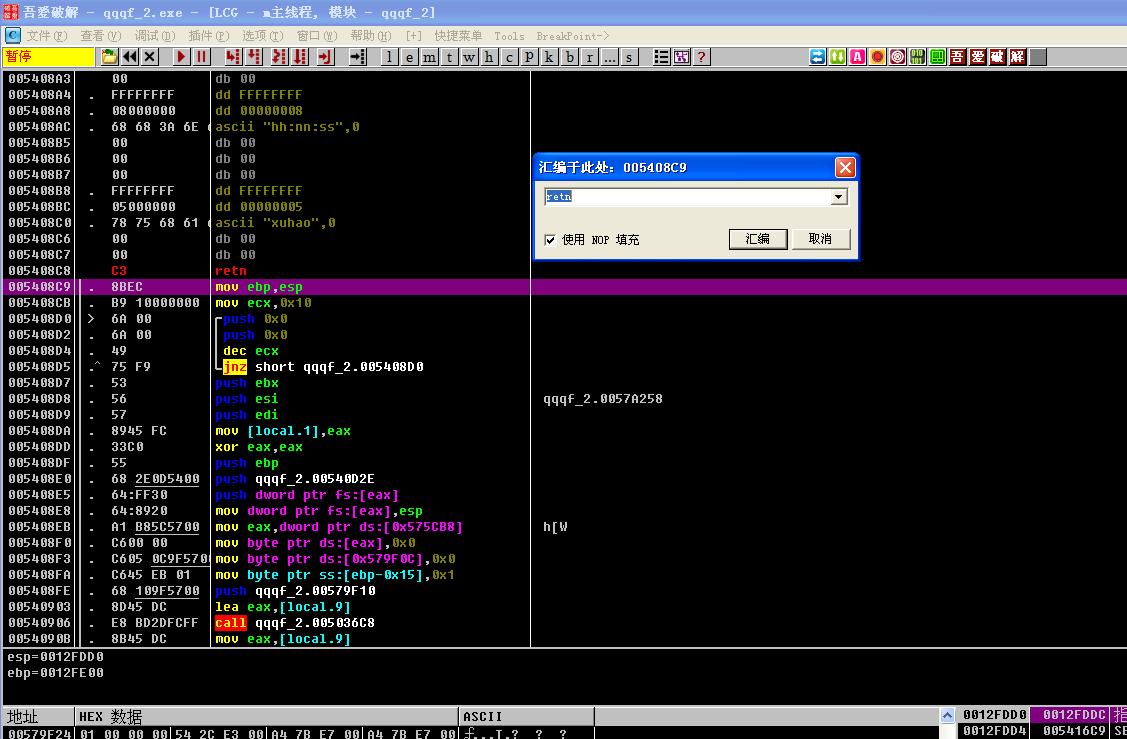Click the Go To Address arrow icon
Screen dimensions: 1127x739
pyautogui.click(x=357, y=57)
